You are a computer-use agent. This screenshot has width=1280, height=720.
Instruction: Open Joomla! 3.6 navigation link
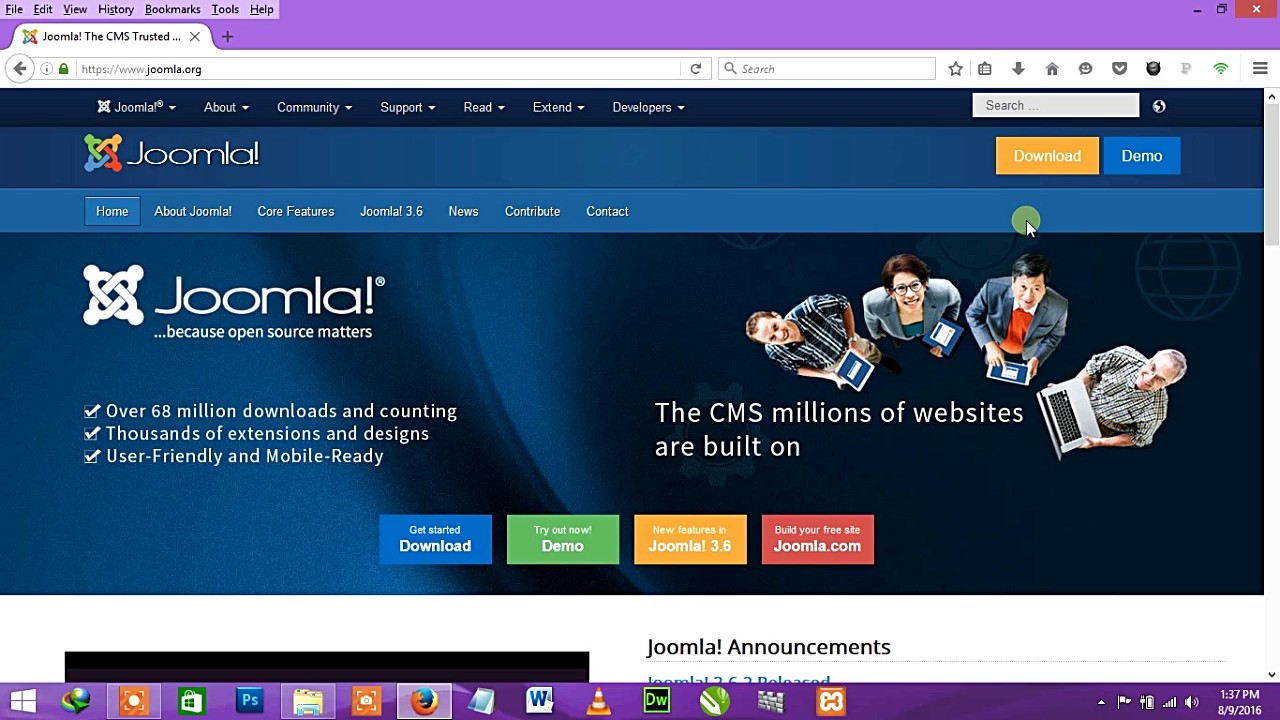[391, 211]
